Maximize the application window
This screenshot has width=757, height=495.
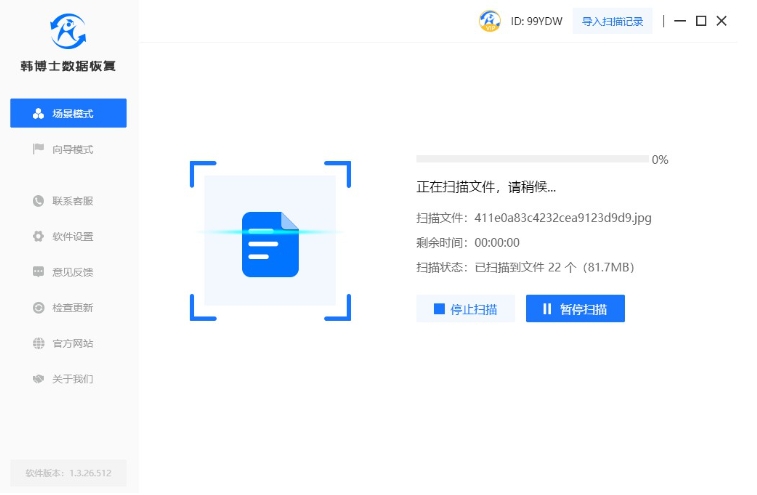pyautogui.click(x=701, y=21)
